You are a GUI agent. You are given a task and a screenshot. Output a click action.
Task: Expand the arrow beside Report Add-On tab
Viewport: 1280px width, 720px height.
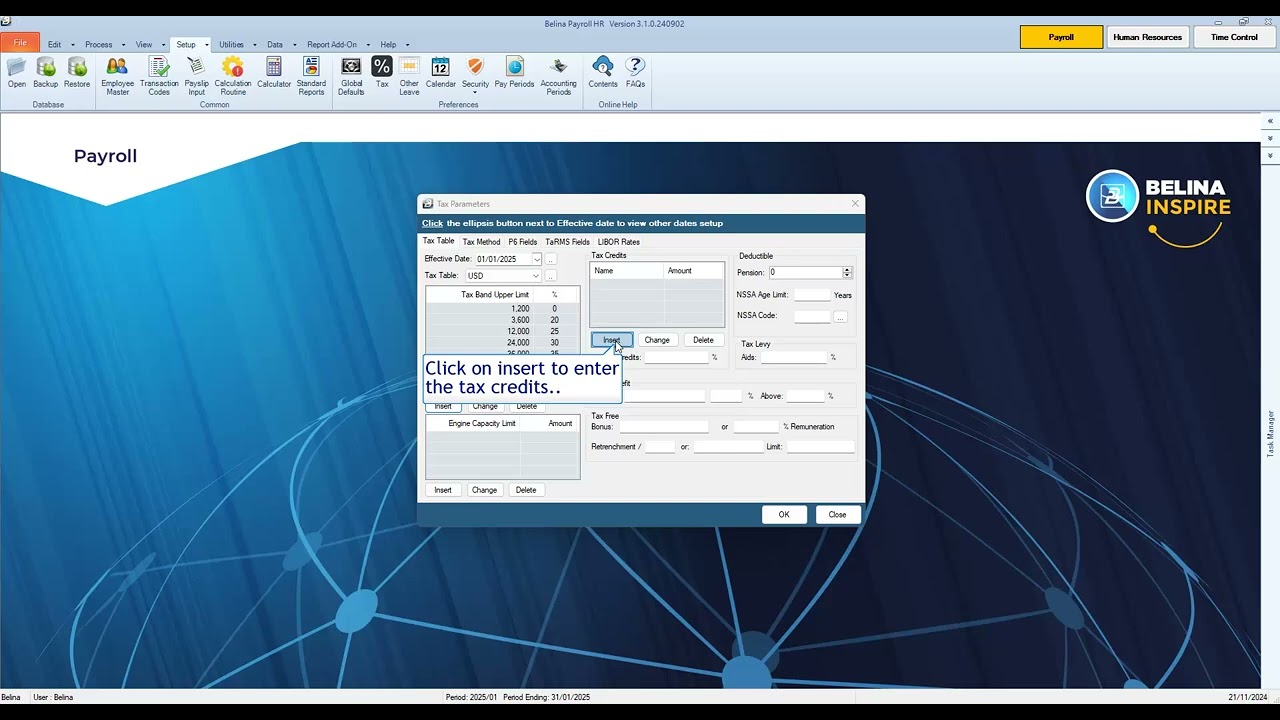(368, 45)
